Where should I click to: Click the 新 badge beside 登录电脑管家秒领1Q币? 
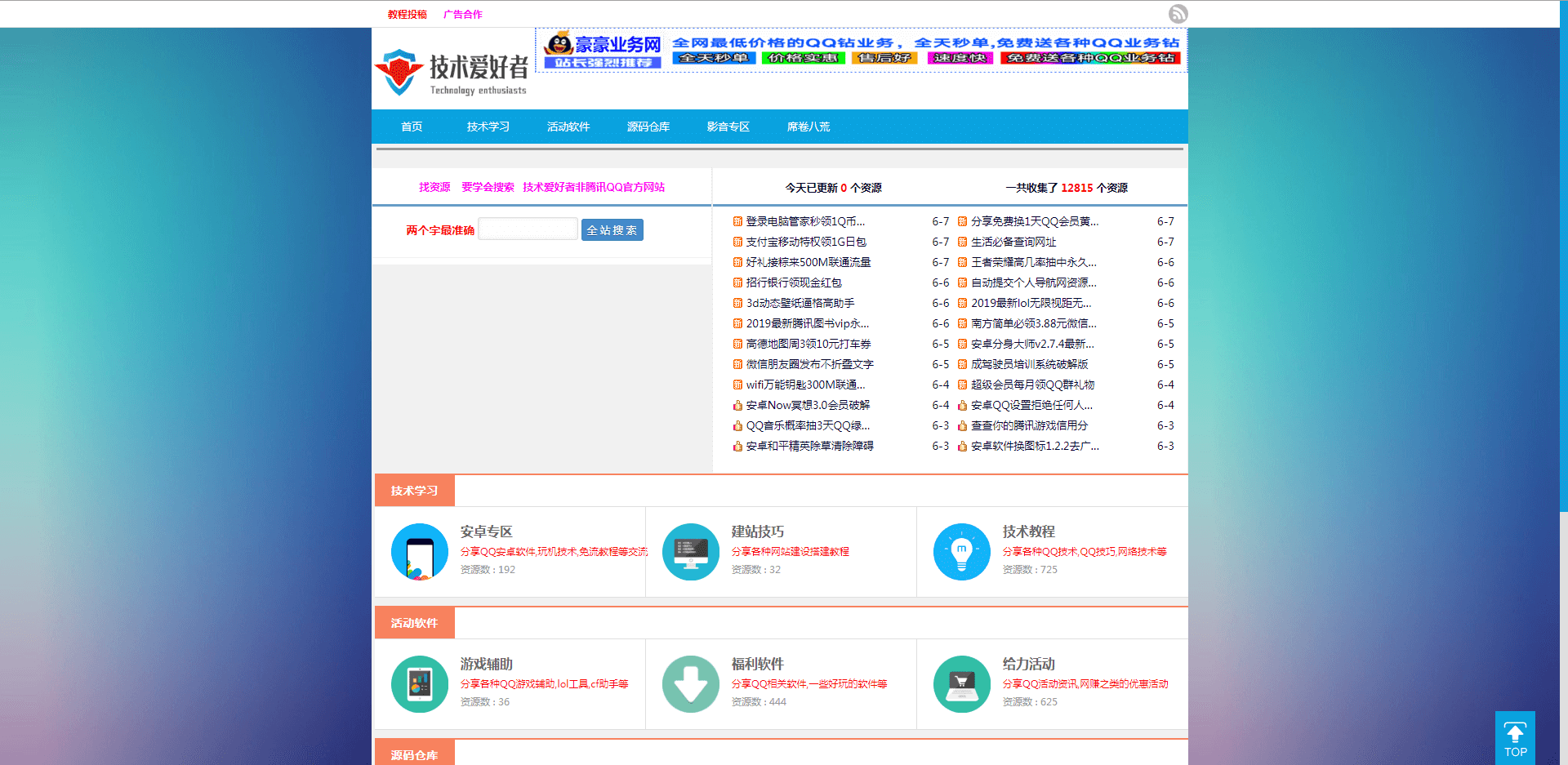point(737,221)
